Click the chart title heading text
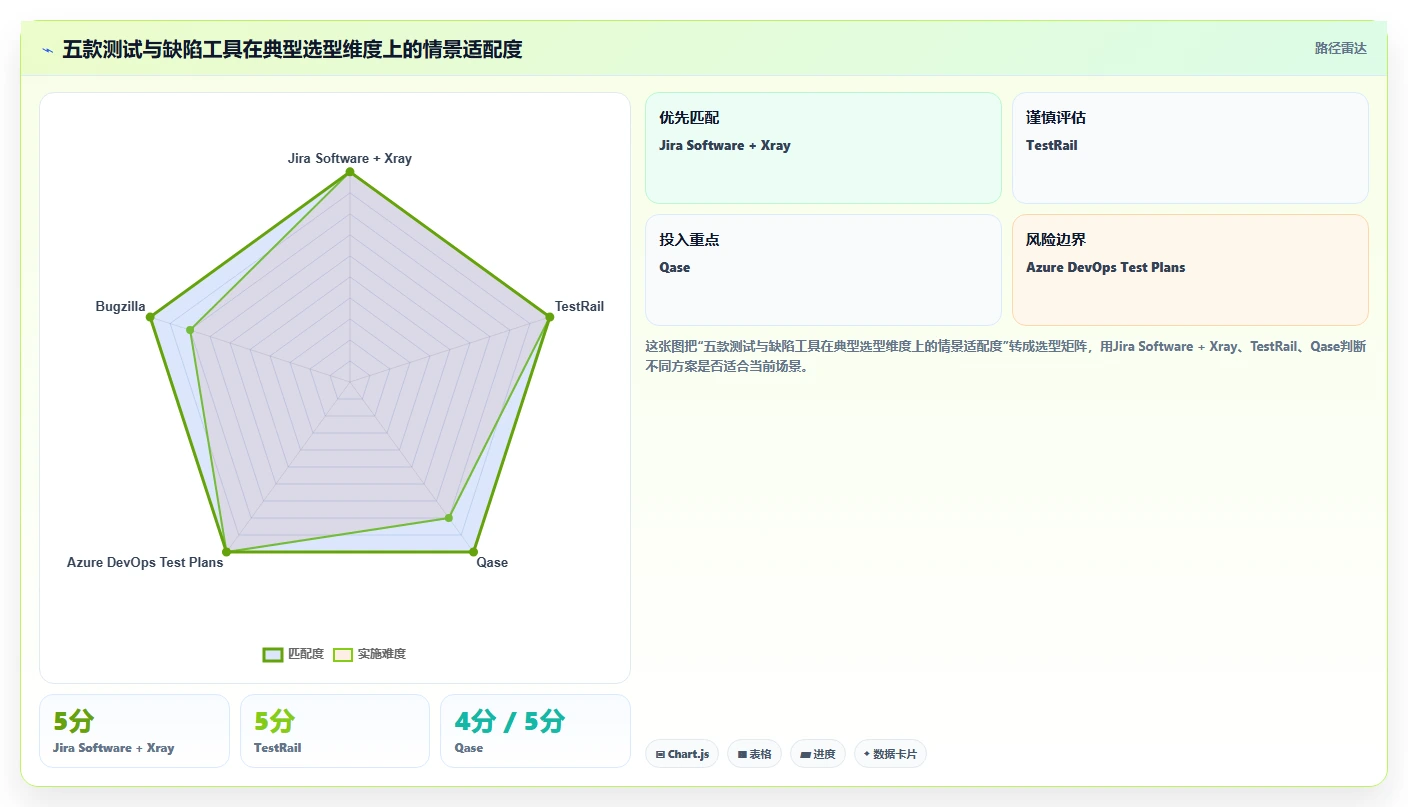1408x807 pixels. pyautogui.click(x=292, y=49)
